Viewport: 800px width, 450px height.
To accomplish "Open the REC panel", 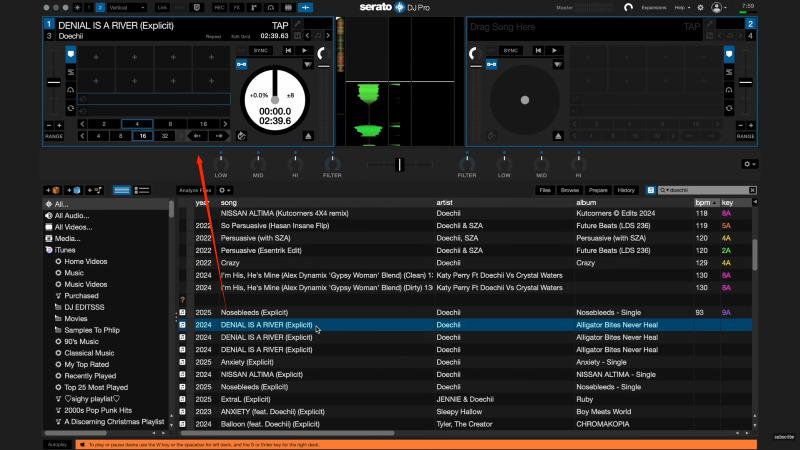I will click(219, 8).
